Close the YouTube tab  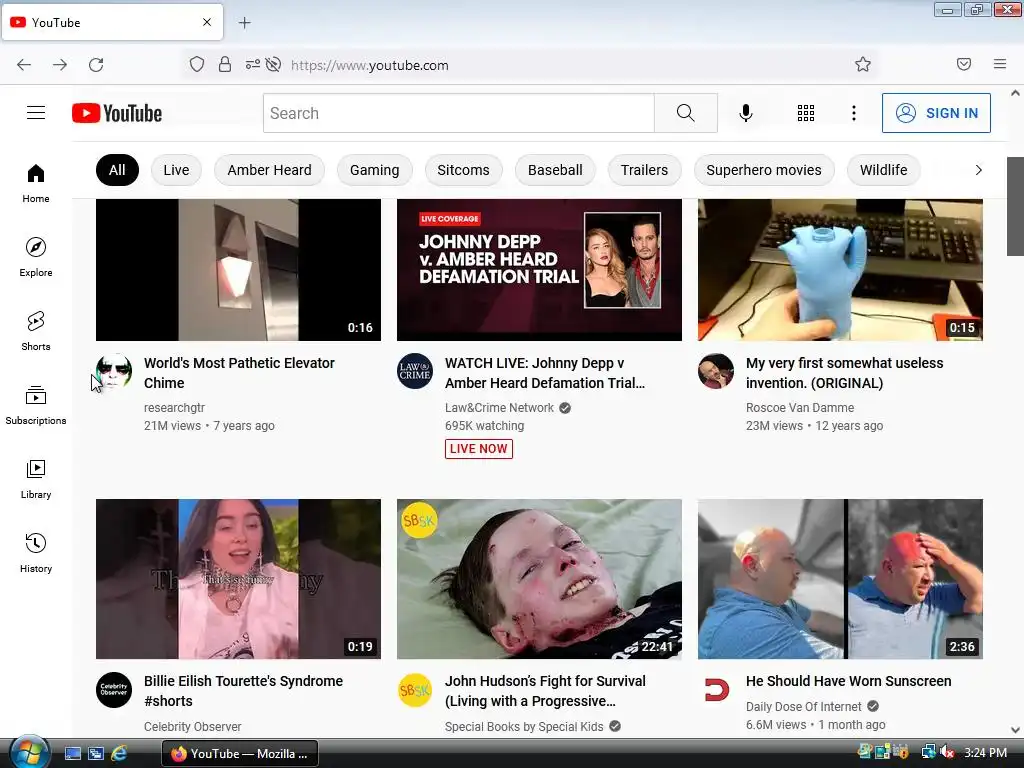pos(207,22)
